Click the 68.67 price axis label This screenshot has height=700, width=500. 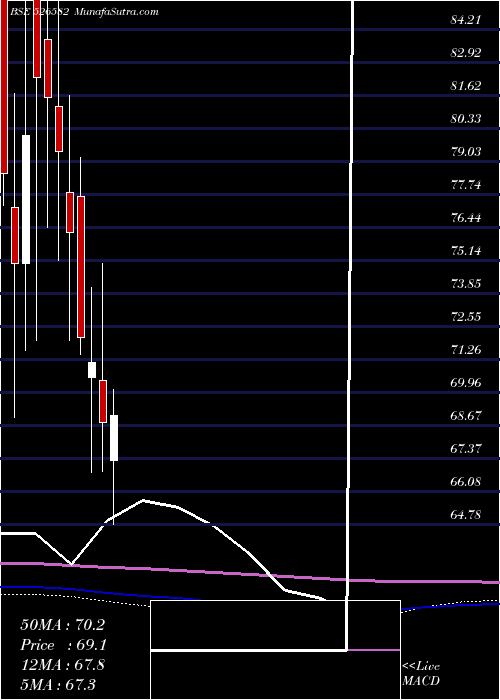(466, 416)
